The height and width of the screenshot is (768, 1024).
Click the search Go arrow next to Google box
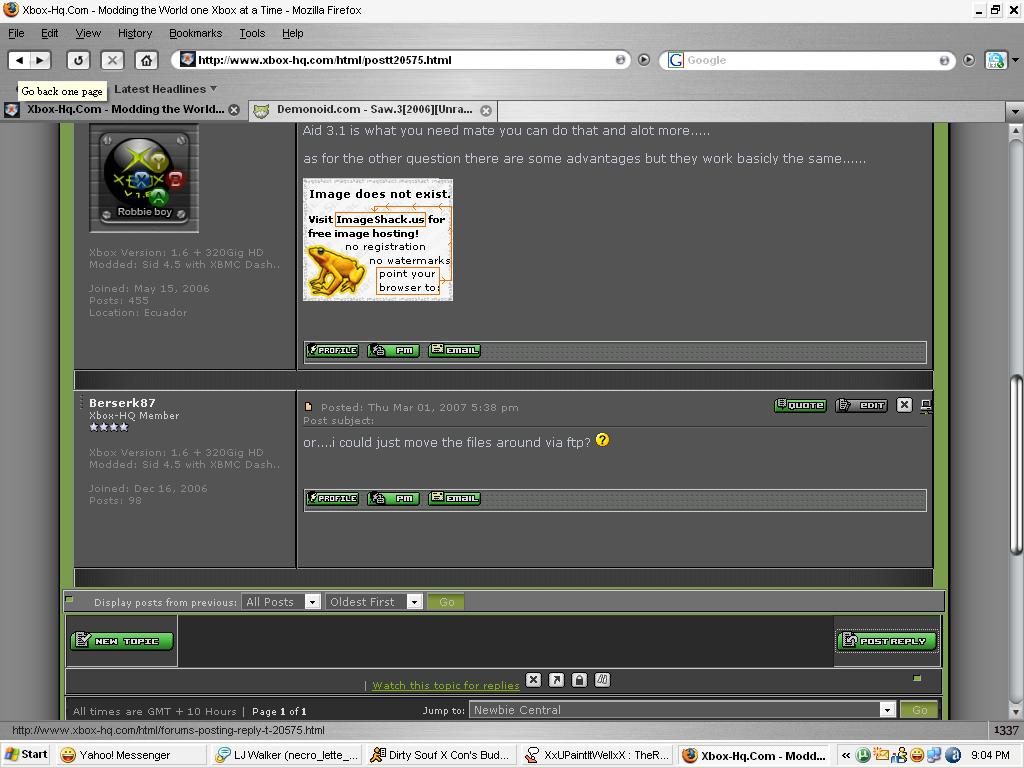point(968,60)
